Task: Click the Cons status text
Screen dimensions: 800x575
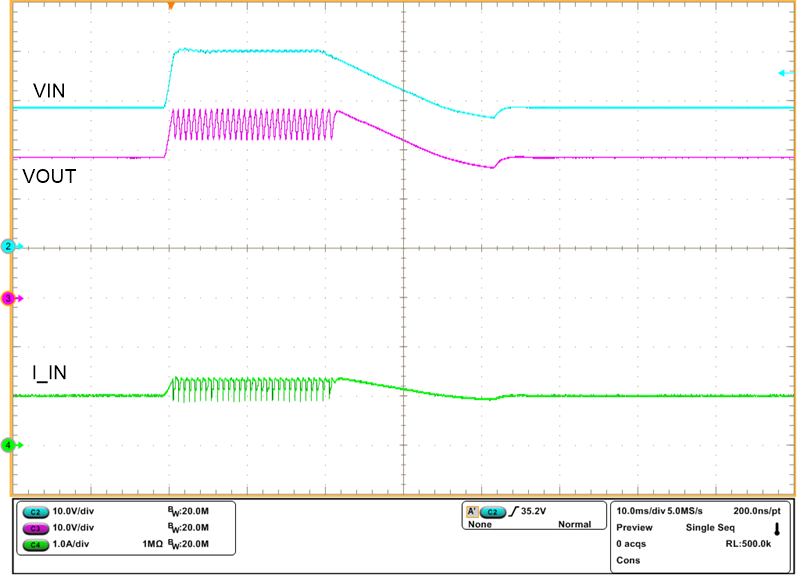Action: pos(628,560)
